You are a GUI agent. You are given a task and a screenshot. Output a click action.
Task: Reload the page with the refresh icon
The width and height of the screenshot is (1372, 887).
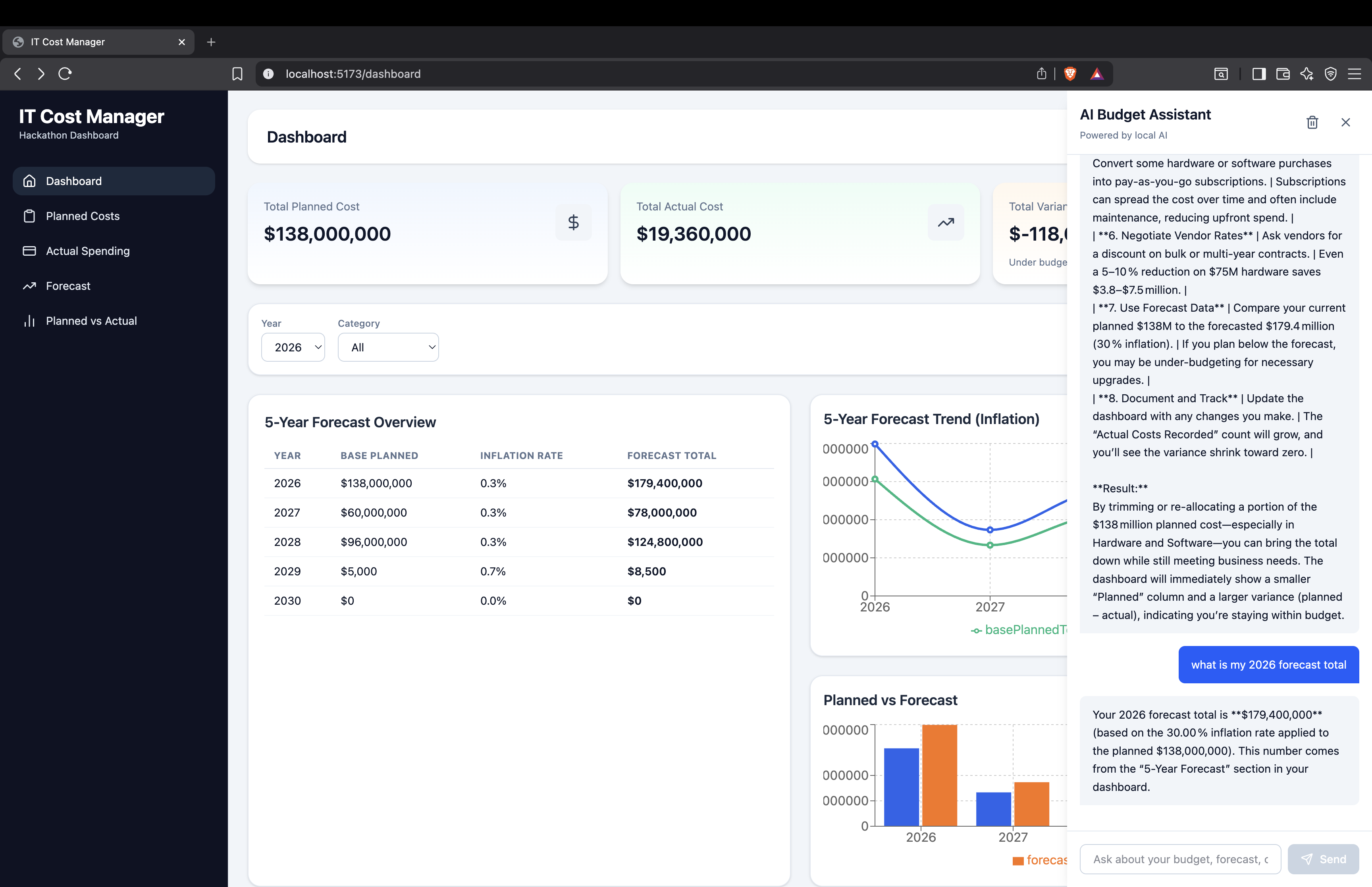65,74
